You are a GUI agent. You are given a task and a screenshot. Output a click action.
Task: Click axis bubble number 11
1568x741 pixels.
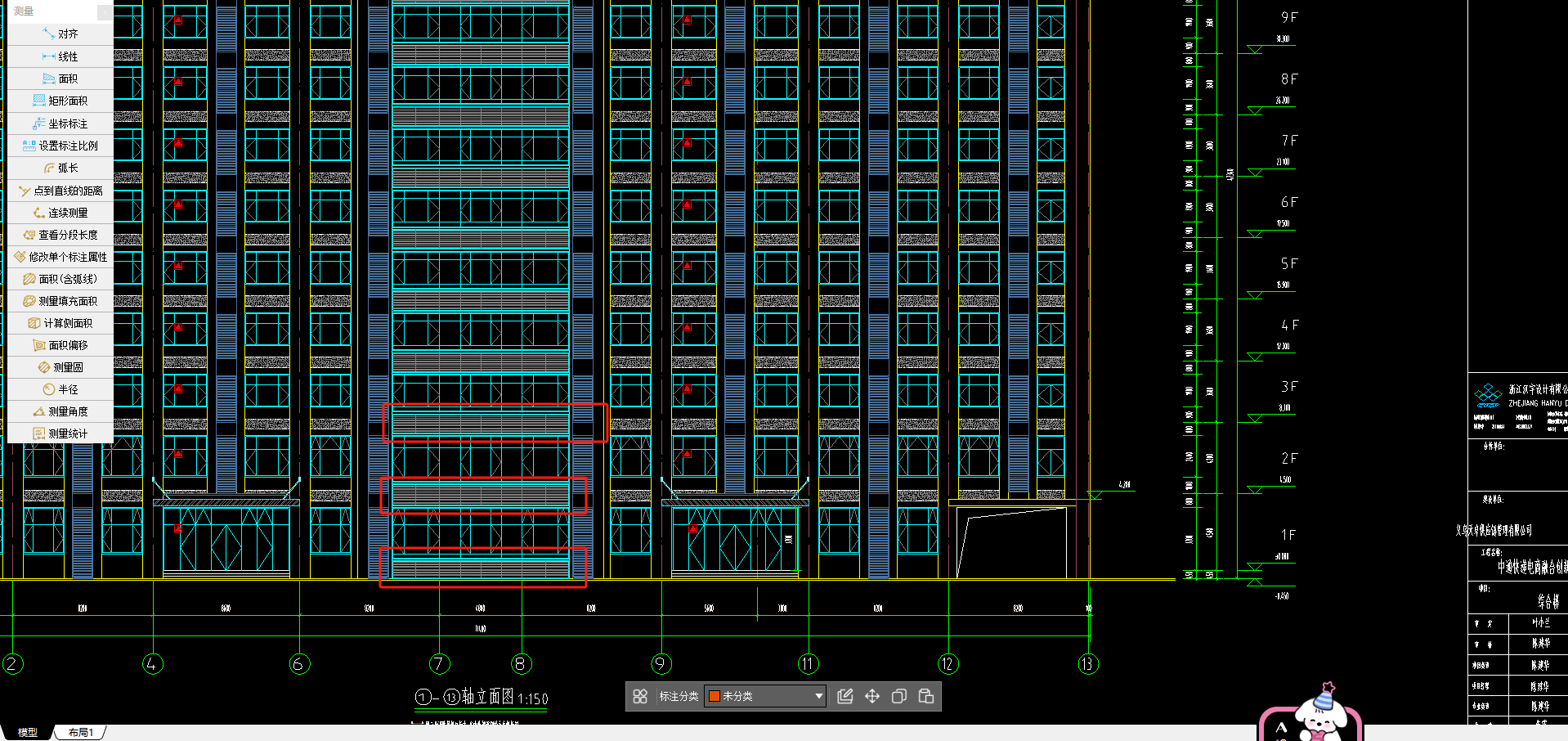click(808, 664)
